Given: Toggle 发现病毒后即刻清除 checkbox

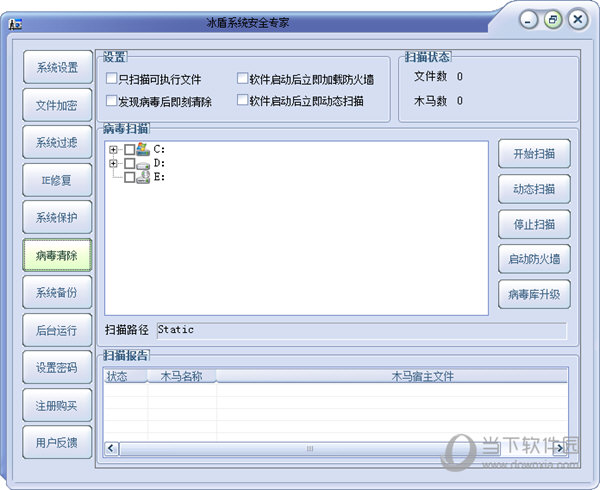Looking at the screenshot, I should [111, 101].
